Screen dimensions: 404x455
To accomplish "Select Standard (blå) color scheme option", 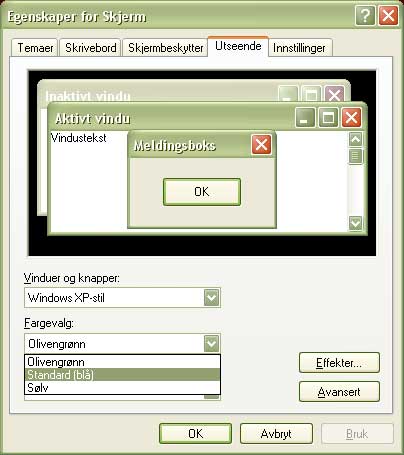I will pos(122,375).
